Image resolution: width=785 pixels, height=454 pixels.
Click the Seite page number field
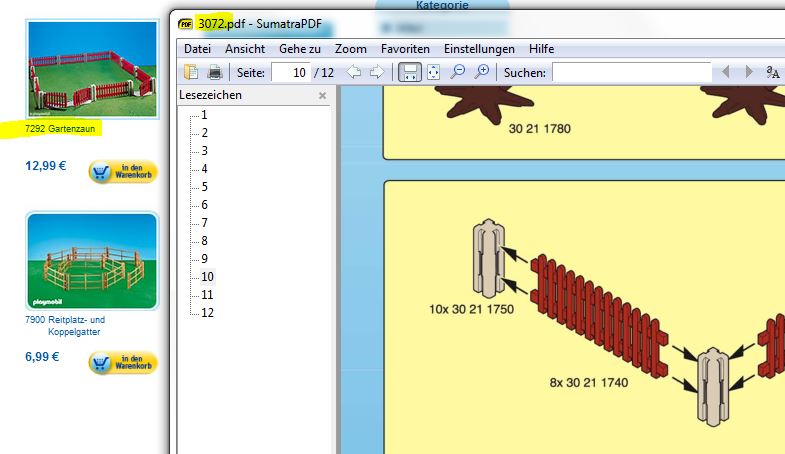290,72
